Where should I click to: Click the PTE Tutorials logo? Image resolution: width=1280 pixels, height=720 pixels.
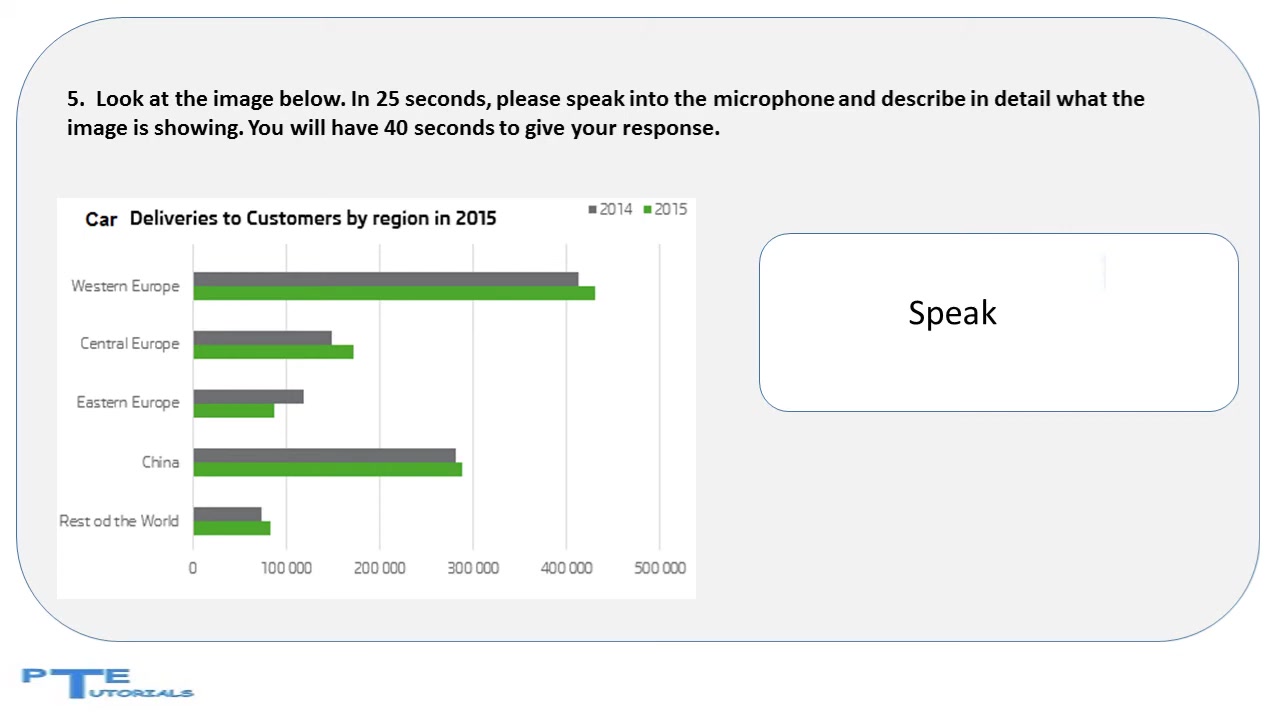click(x=108, y=683)
